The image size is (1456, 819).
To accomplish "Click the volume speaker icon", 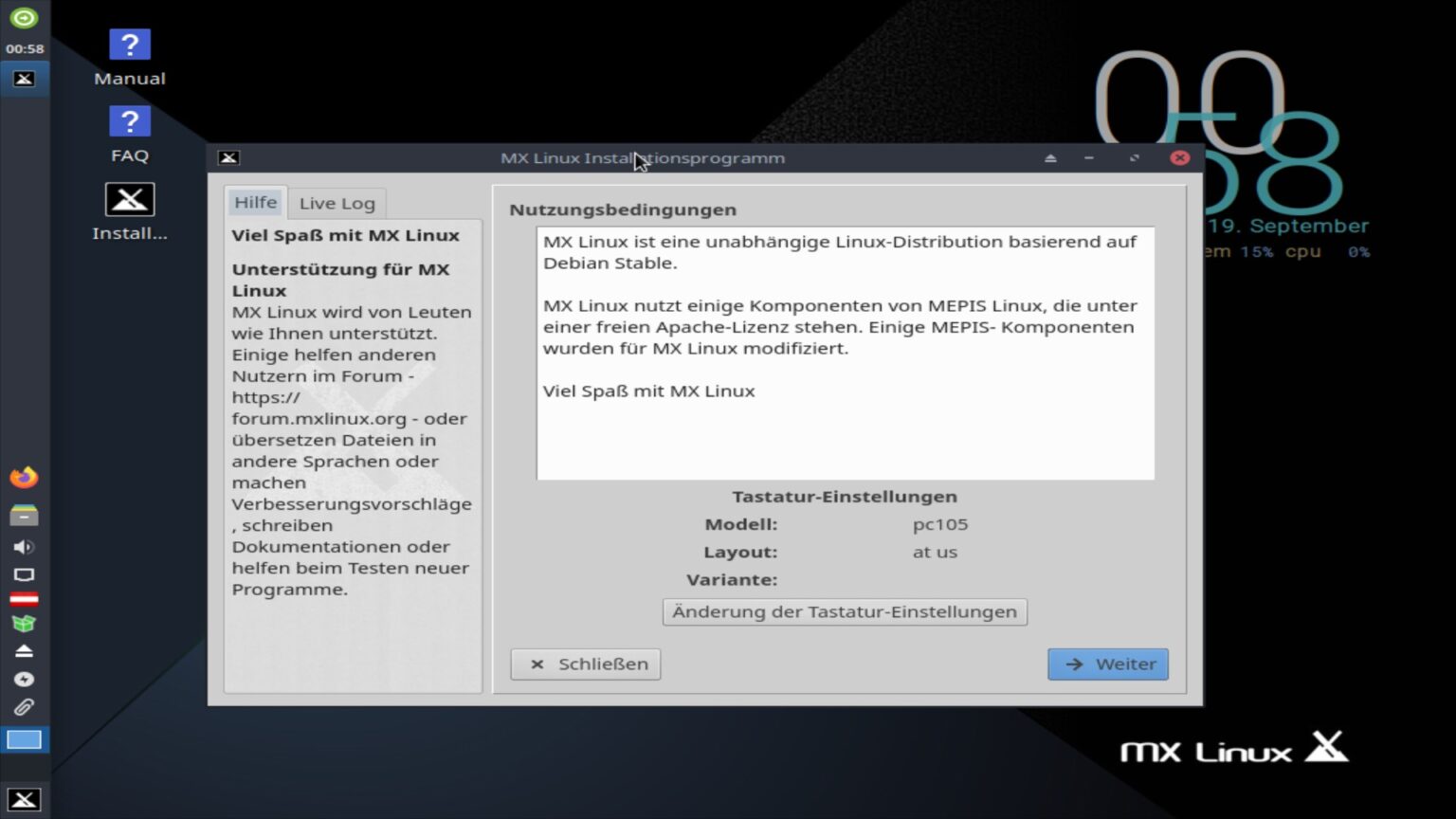I will pos(24,547).
